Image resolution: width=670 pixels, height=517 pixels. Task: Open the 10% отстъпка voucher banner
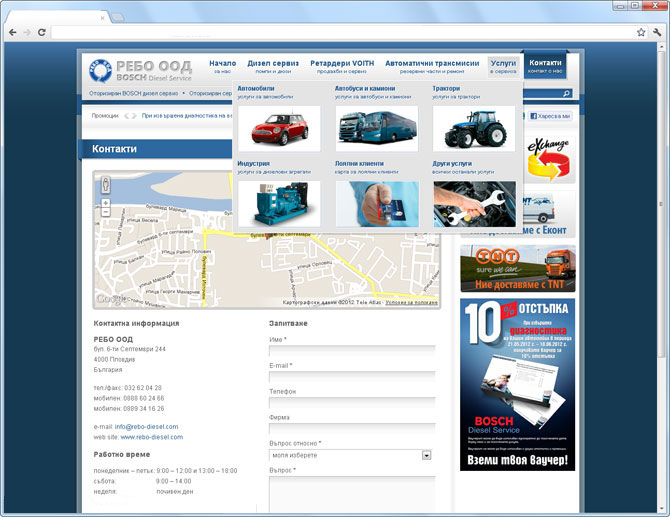point(517,385)
